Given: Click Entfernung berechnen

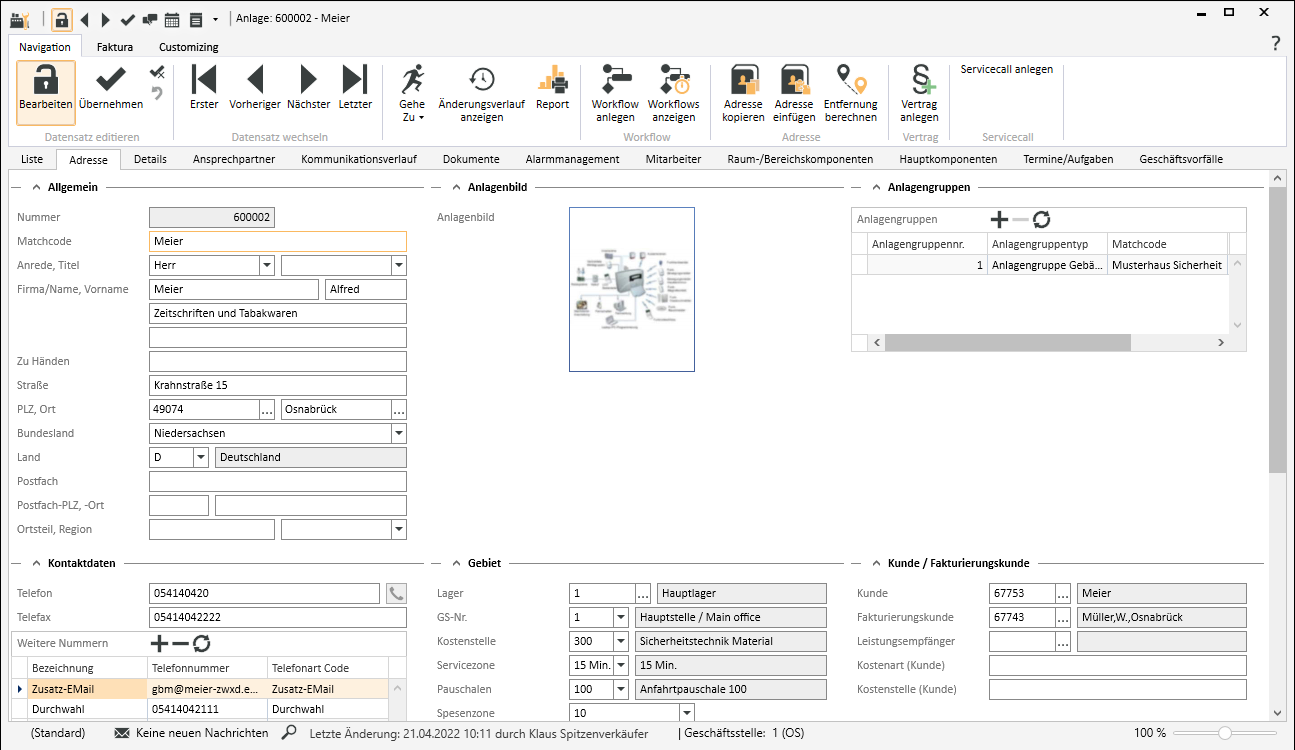Looking at the screenshot, I should (x=851, y=93).
